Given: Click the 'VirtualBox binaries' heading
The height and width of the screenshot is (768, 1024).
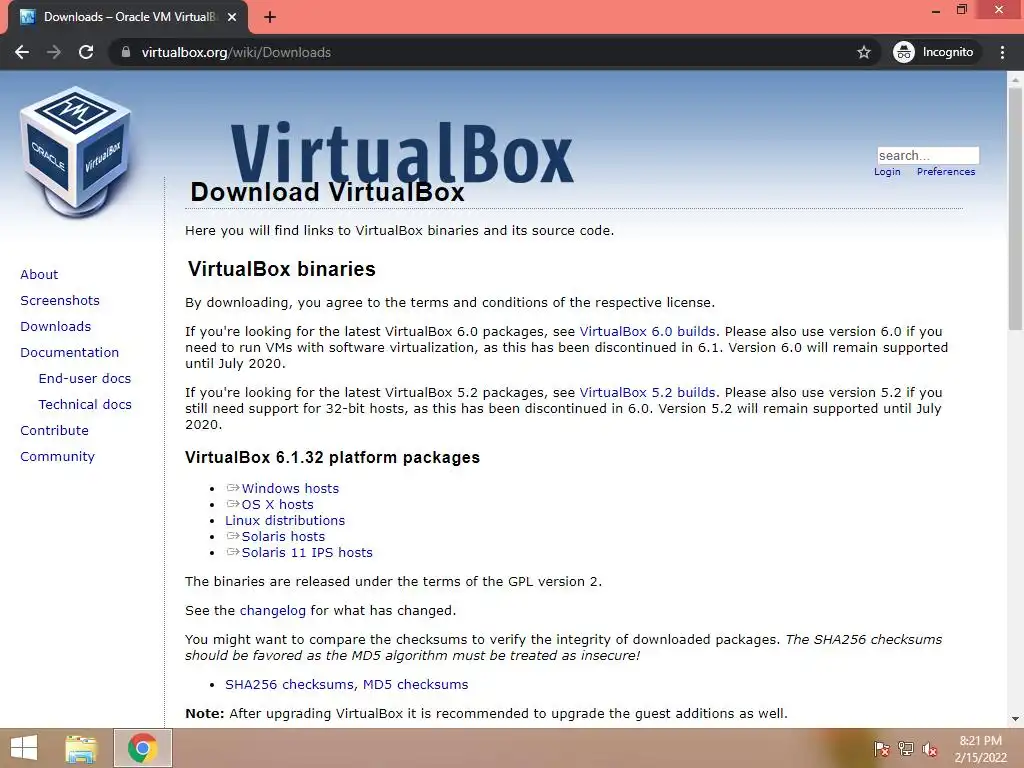Looking at the screenshot, I should pyautogui.click(x=281, y=269).
